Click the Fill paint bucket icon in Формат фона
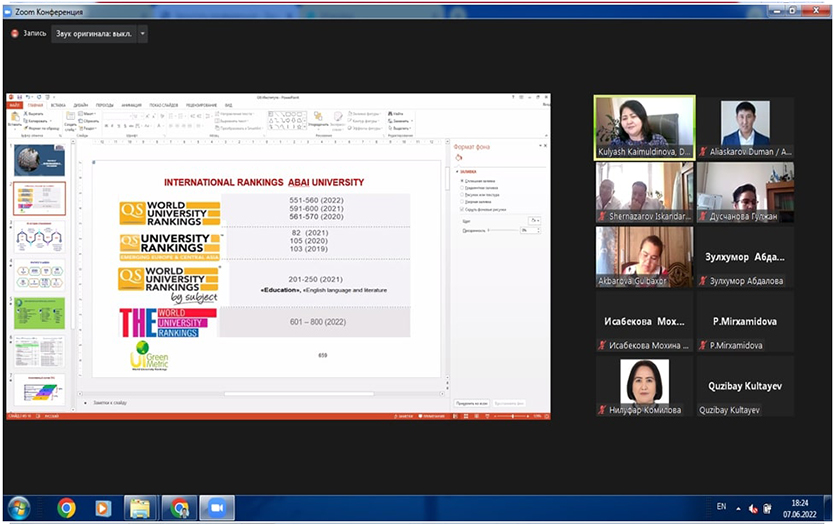Image resolution: width=833 pixels, height=525 pixels. click(459, 157)
